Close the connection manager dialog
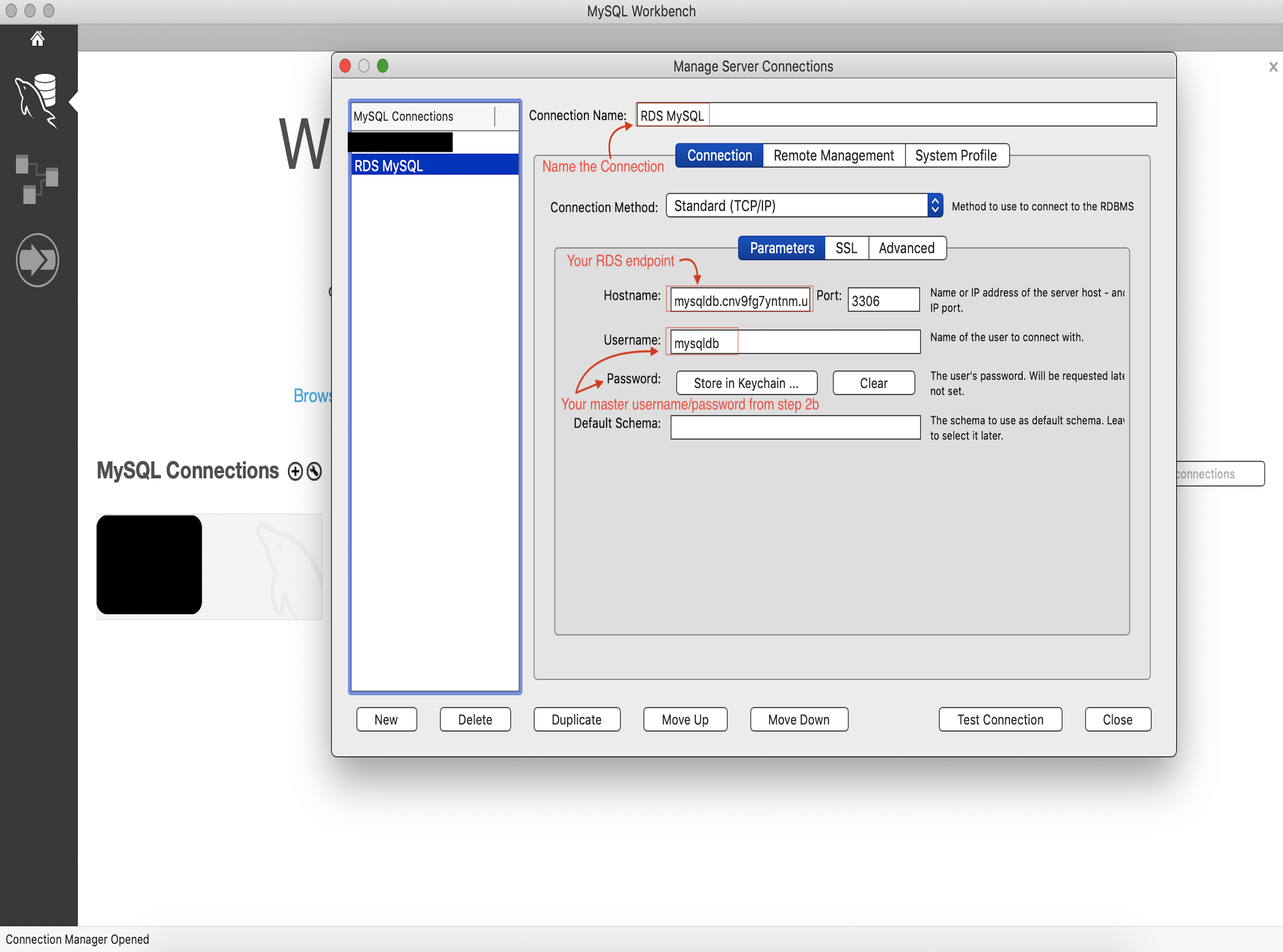The image size is (1283, 952). click(x=1118, y=720)
